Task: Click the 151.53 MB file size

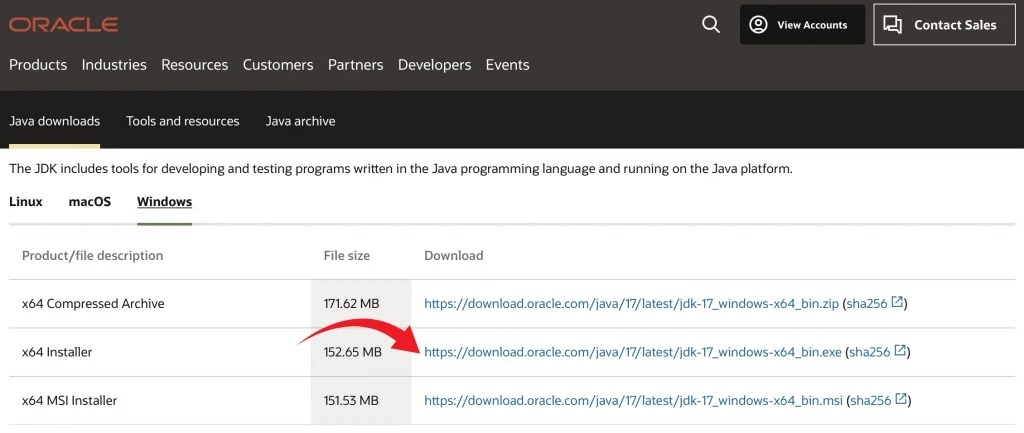Action: [x=351, y=400]
